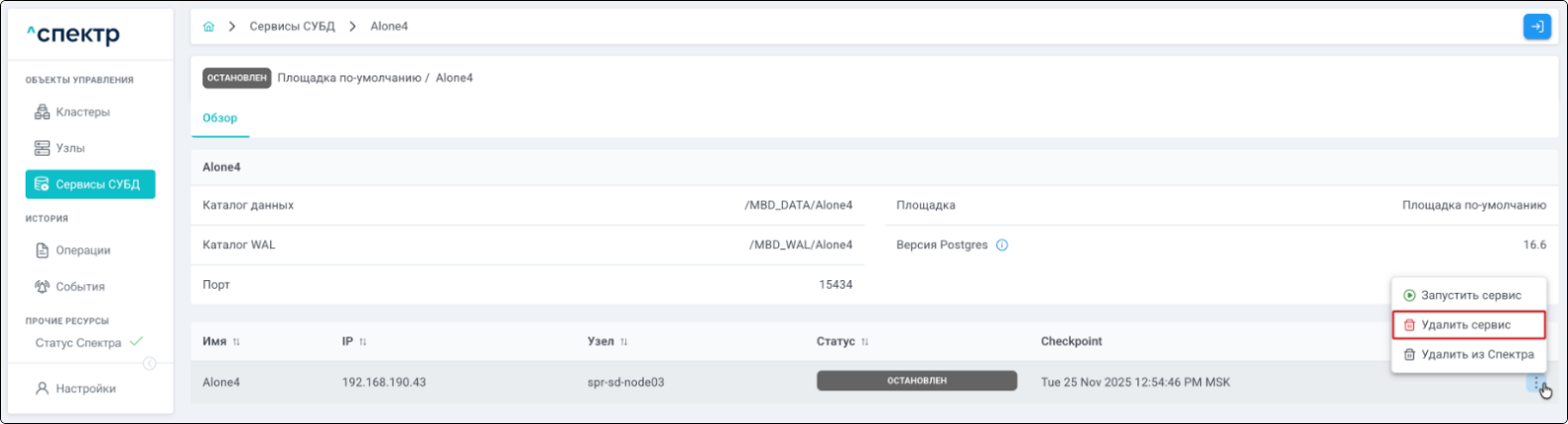Open the three-dot row actions menu

click(1536, 383)
